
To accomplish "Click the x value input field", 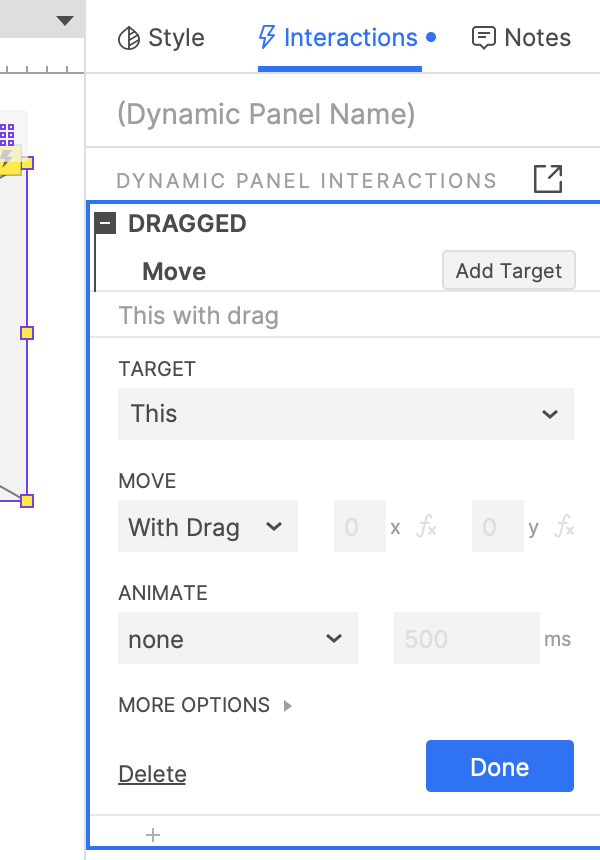I will 359,527.
